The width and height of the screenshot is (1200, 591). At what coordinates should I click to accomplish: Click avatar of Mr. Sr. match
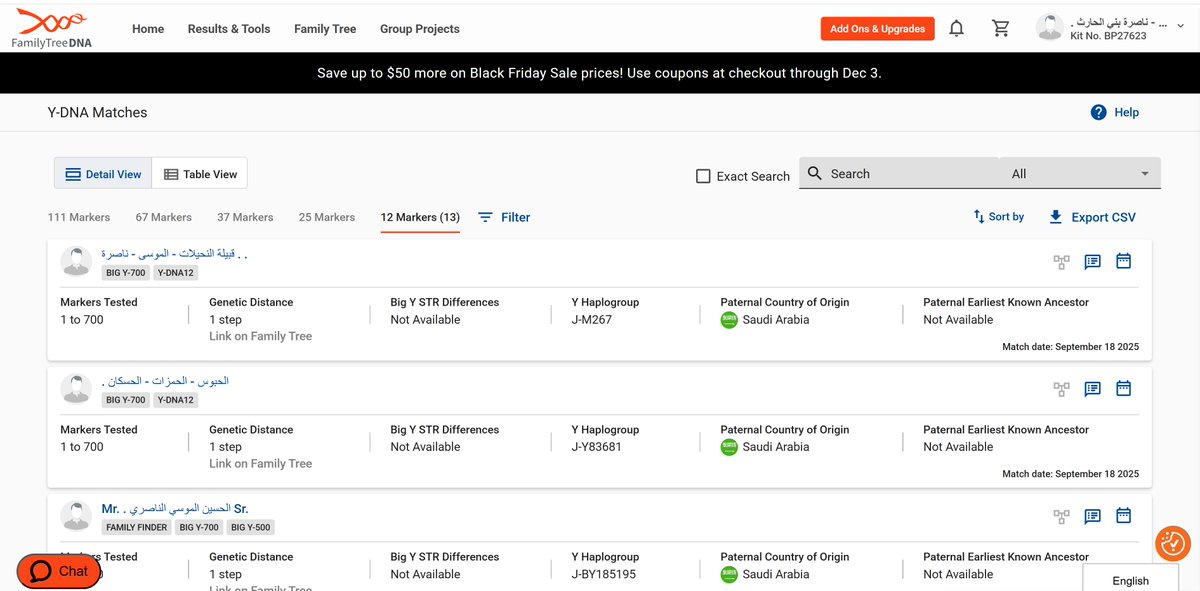pyautogui.click(x=76, y=516)
